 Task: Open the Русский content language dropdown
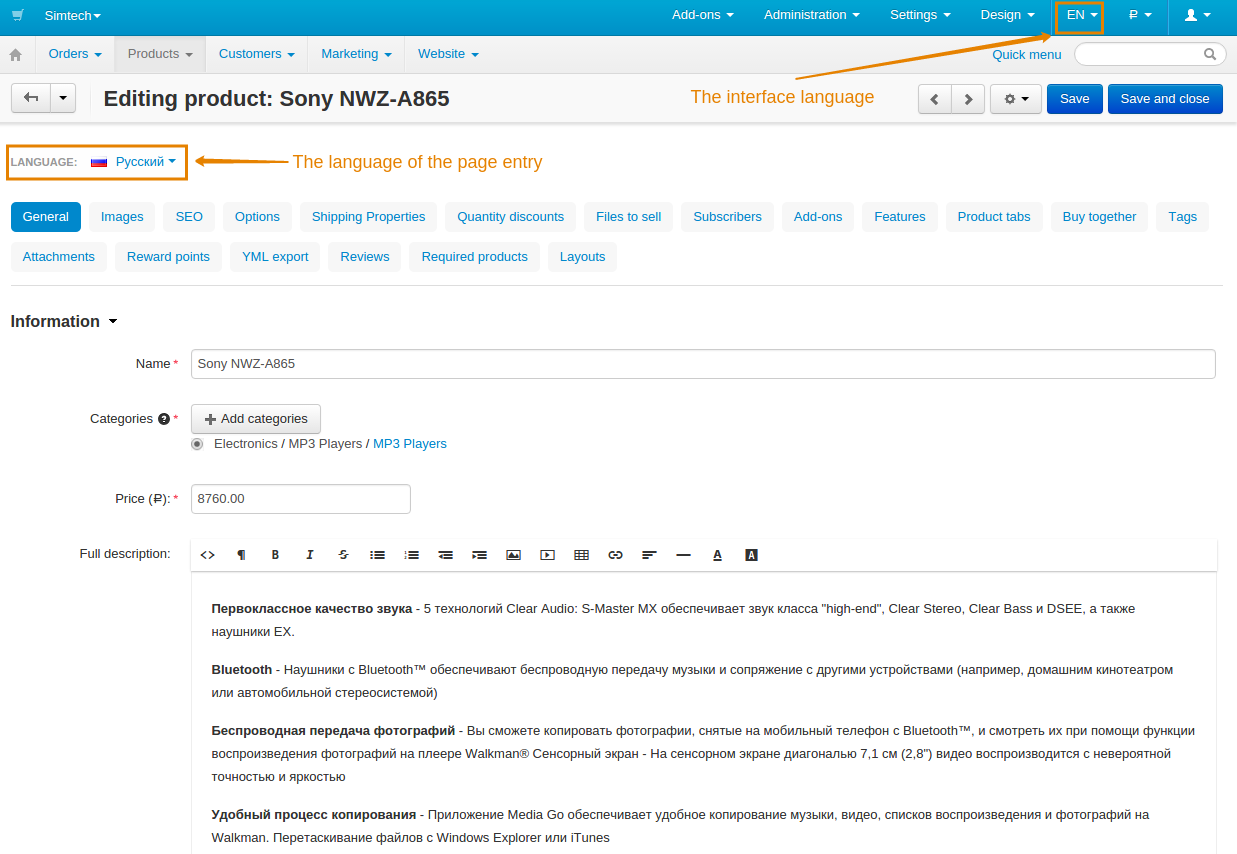[x=134, y=161]
